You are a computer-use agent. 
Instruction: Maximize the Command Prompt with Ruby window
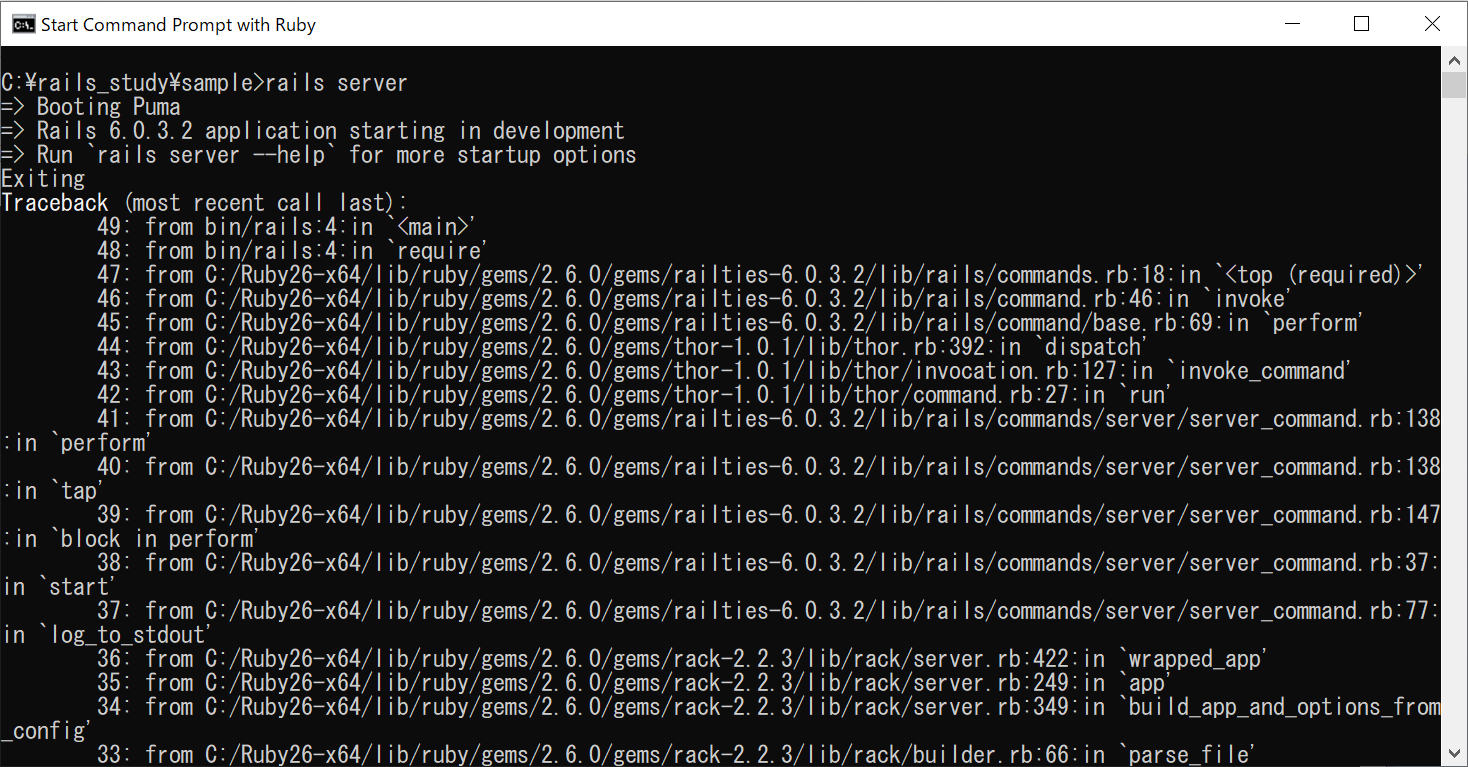coord(1361,24)
